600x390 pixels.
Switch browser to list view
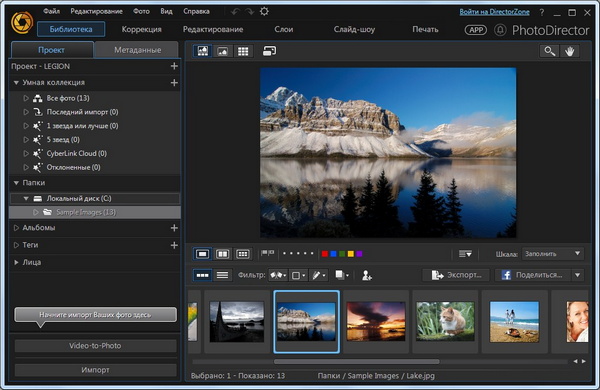(223, 275)
